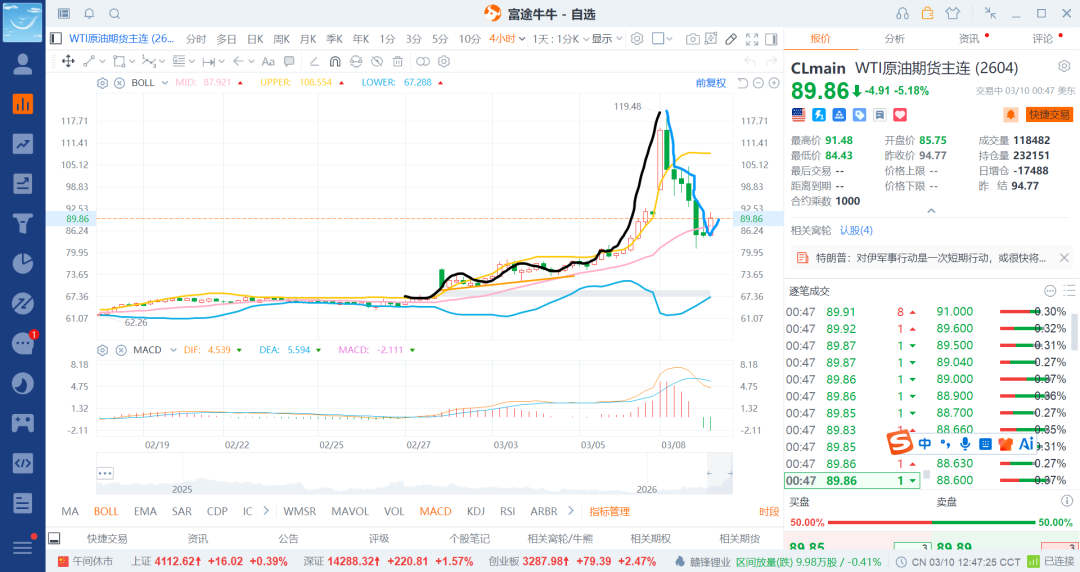The width and height of the screenshot is (1080, 572).
Task: Open the code brackets sidebar icon
Action: click(23, 463)
